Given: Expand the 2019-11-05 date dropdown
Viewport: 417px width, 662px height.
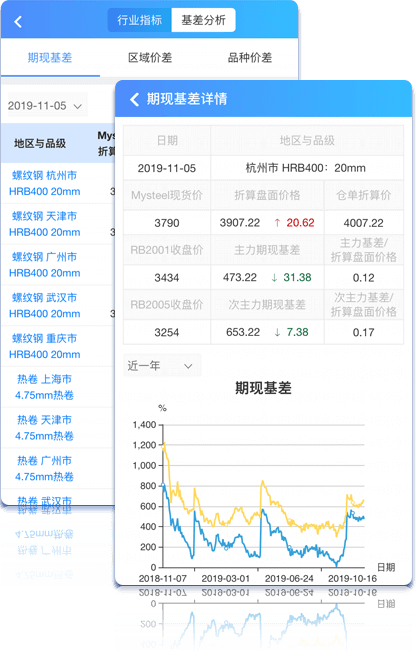Looking at the screenshot, I should pyautogui.click(x=47, y=105).
